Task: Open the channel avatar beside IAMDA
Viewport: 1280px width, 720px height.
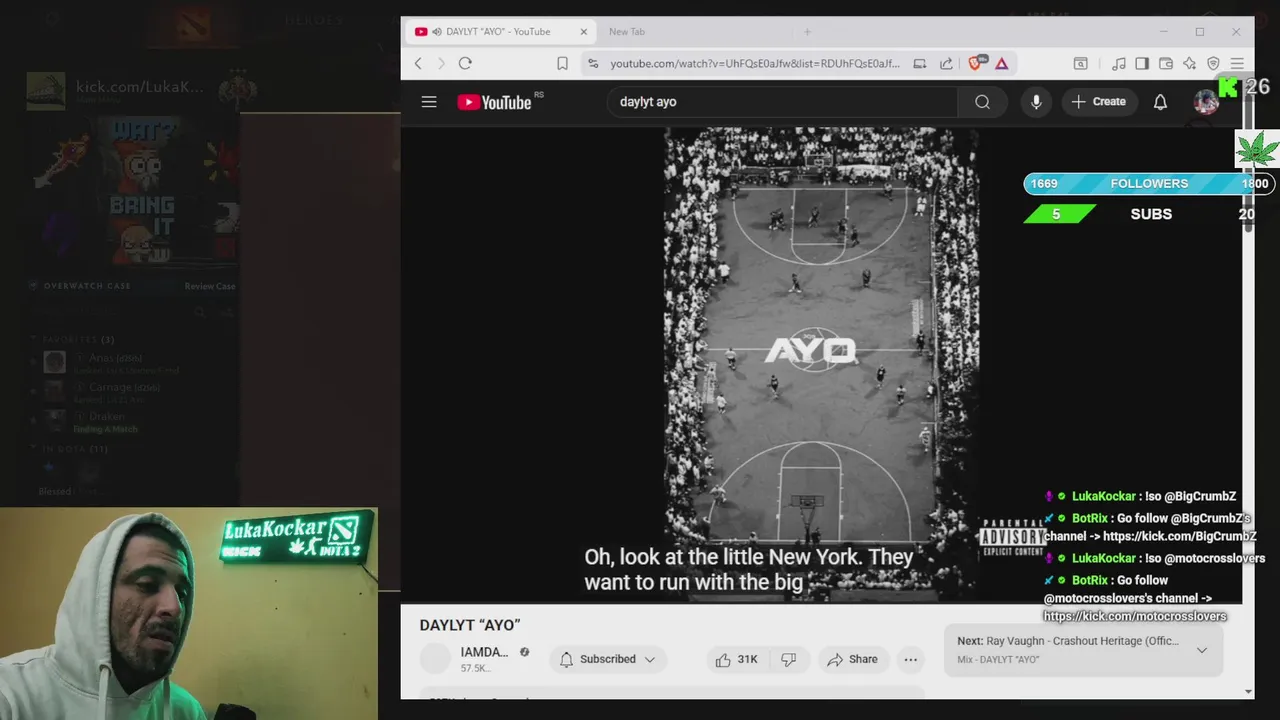Action: pos(435,659)
